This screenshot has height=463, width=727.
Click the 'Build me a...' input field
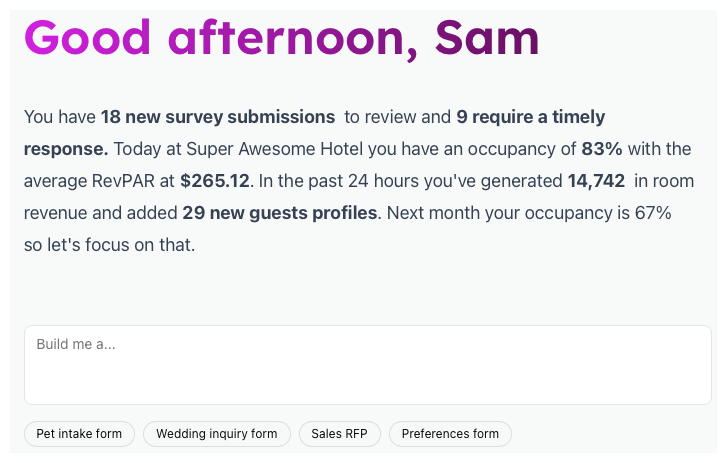367,364
